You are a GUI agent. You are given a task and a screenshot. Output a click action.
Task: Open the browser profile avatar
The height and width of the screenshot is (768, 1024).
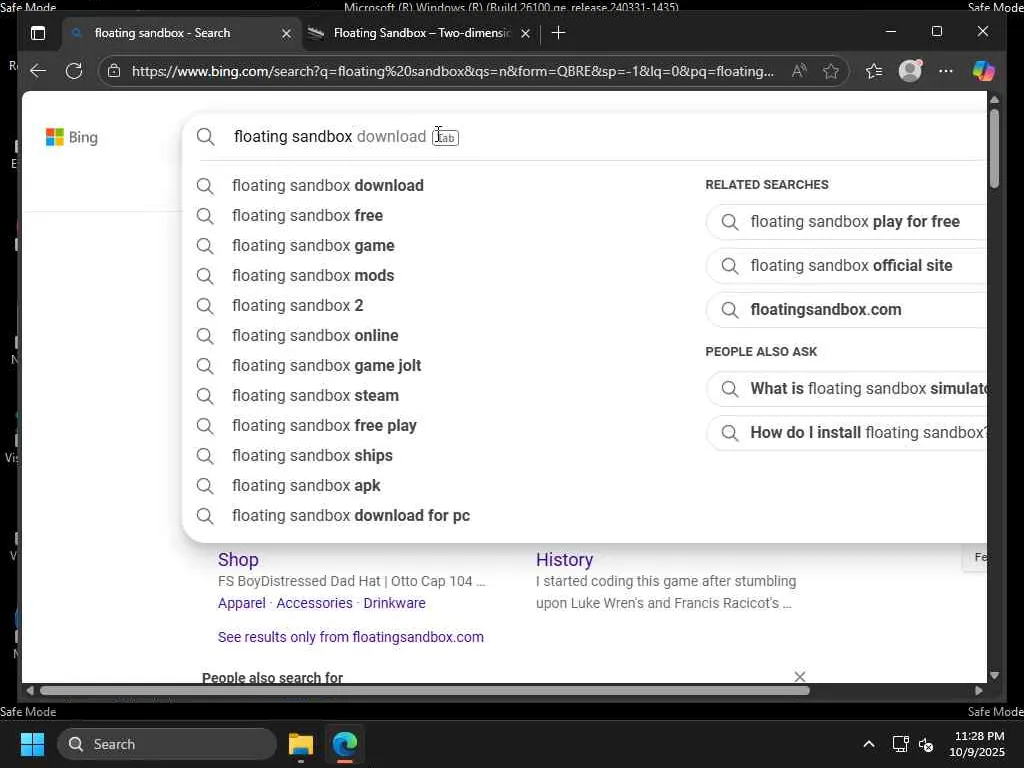click(x=910, y=71)
